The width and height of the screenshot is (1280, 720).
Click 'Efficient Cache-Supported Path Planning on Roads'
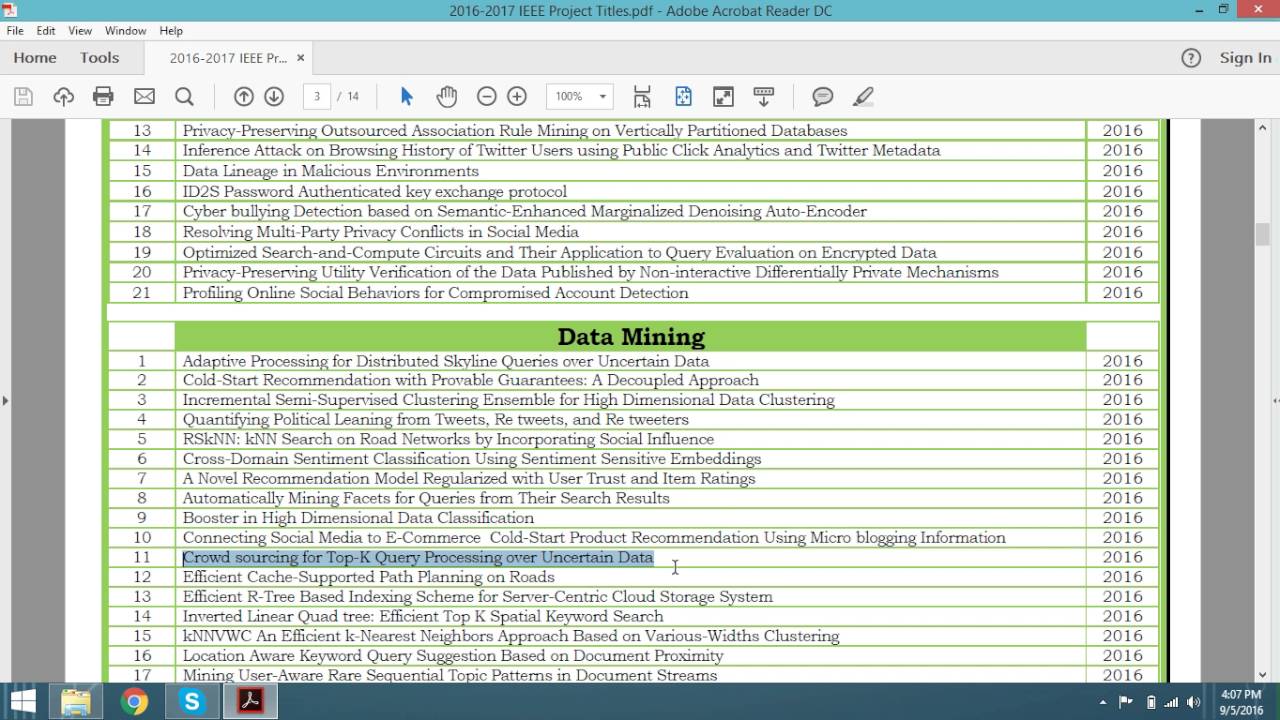[x=368, y=577]
